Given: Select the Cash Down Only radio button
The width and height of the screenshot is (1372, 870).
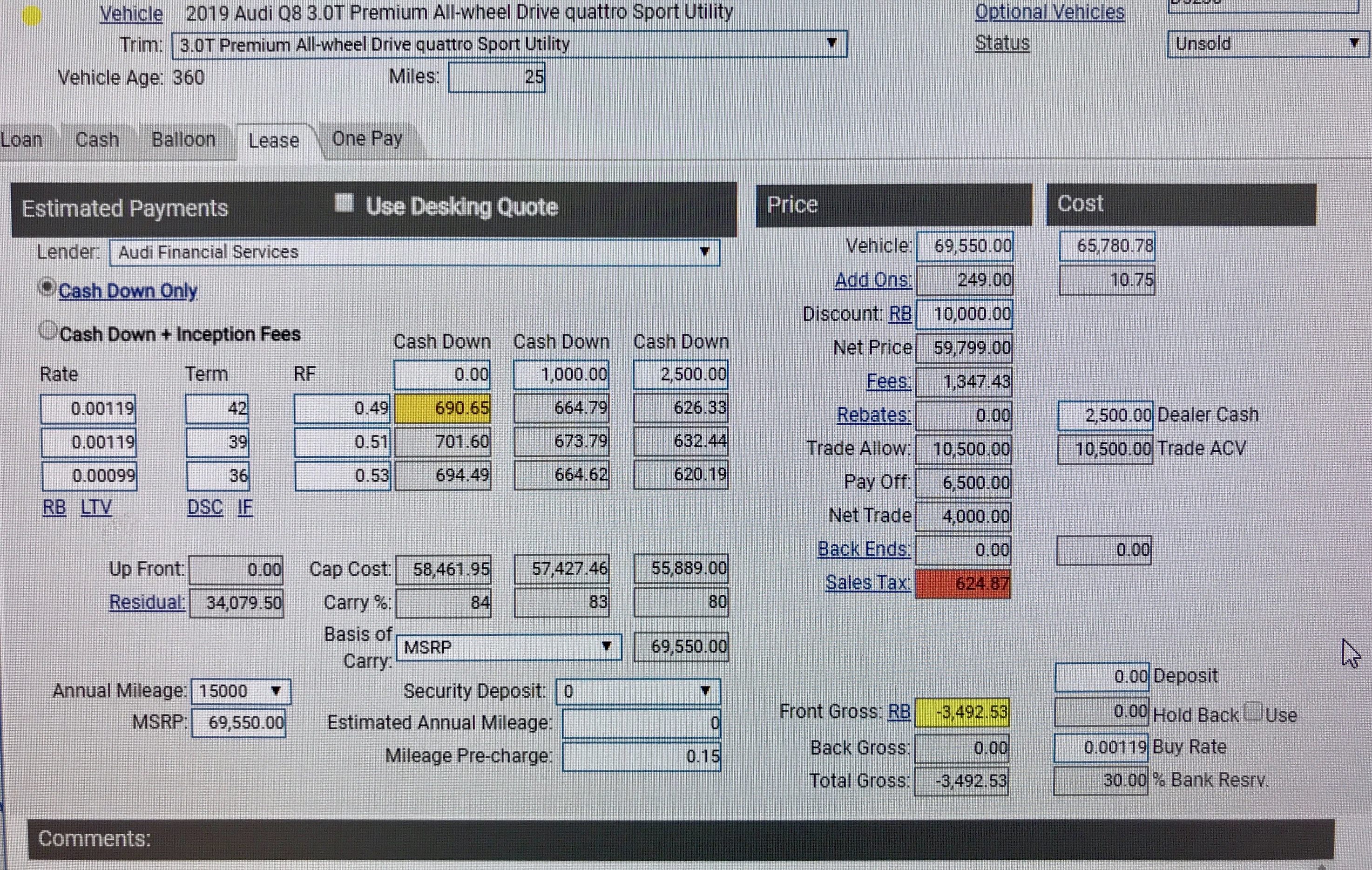Looking at the screenshot, I should tap(47, 287).
